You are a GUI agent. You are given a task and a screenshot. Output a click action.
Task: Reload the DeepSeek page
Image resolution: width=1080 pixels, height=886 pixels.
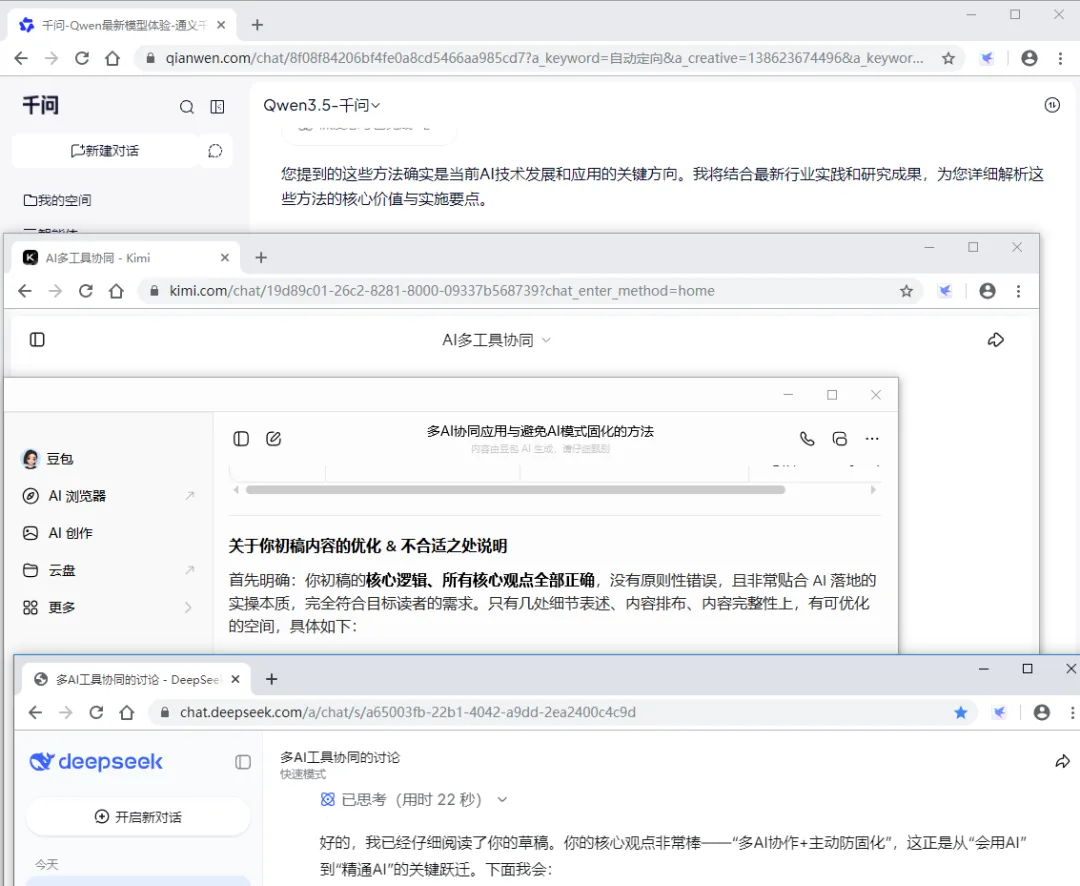pos(96,712)
